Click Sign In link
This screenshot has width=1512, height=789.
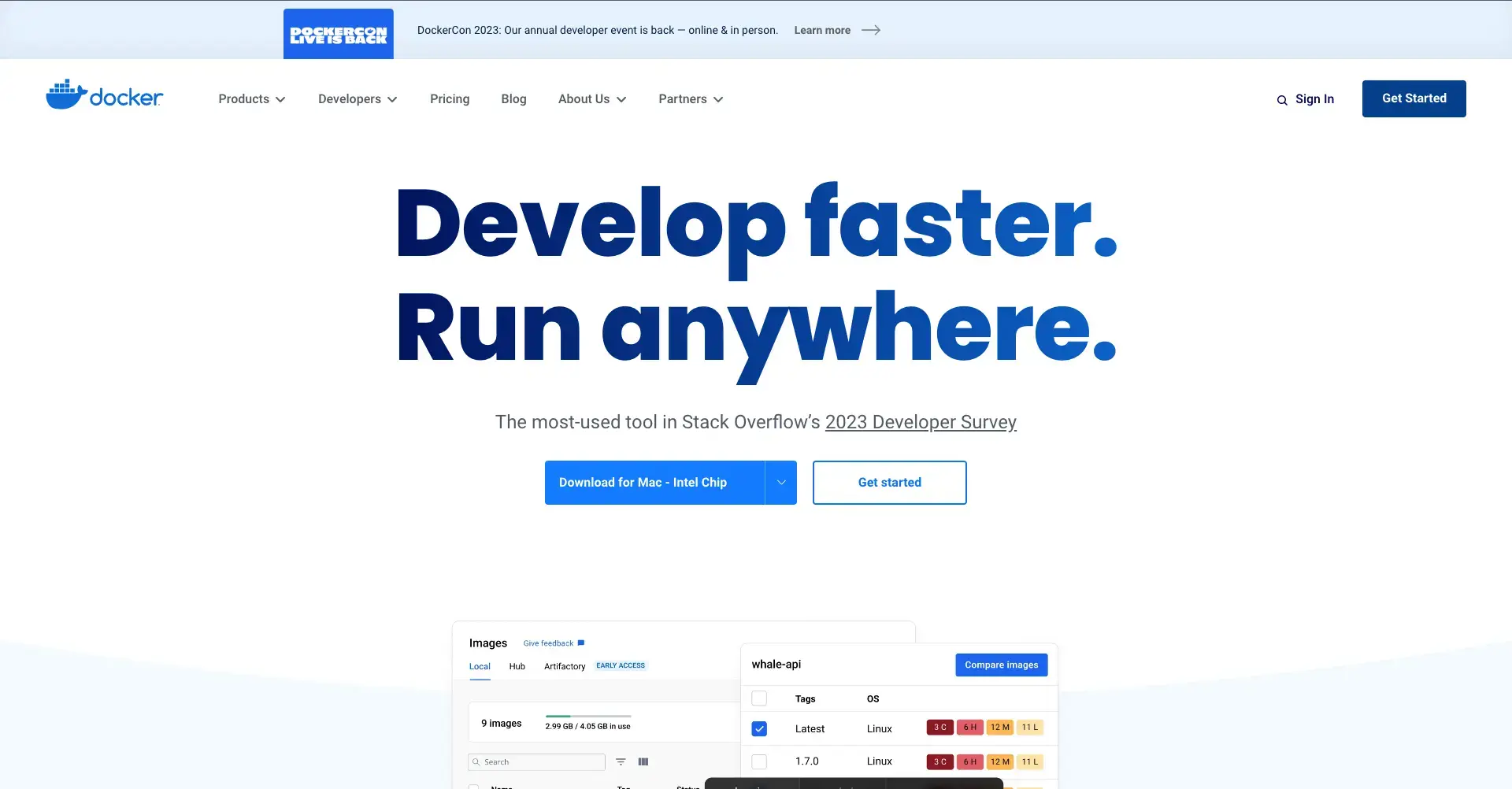(x=1314, y=99)
